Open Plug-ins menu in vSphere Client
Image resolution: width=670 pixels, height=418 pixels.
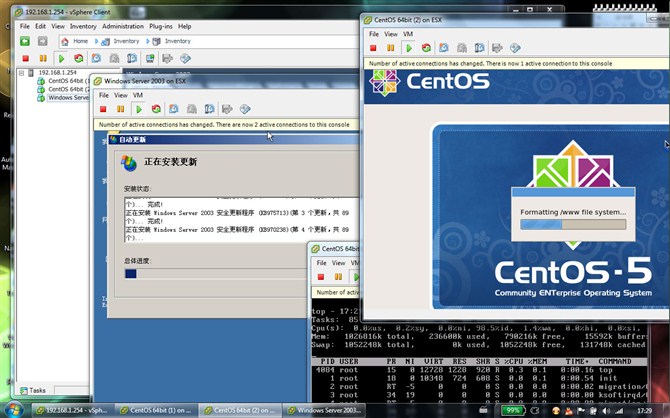[x=161, y=26]
